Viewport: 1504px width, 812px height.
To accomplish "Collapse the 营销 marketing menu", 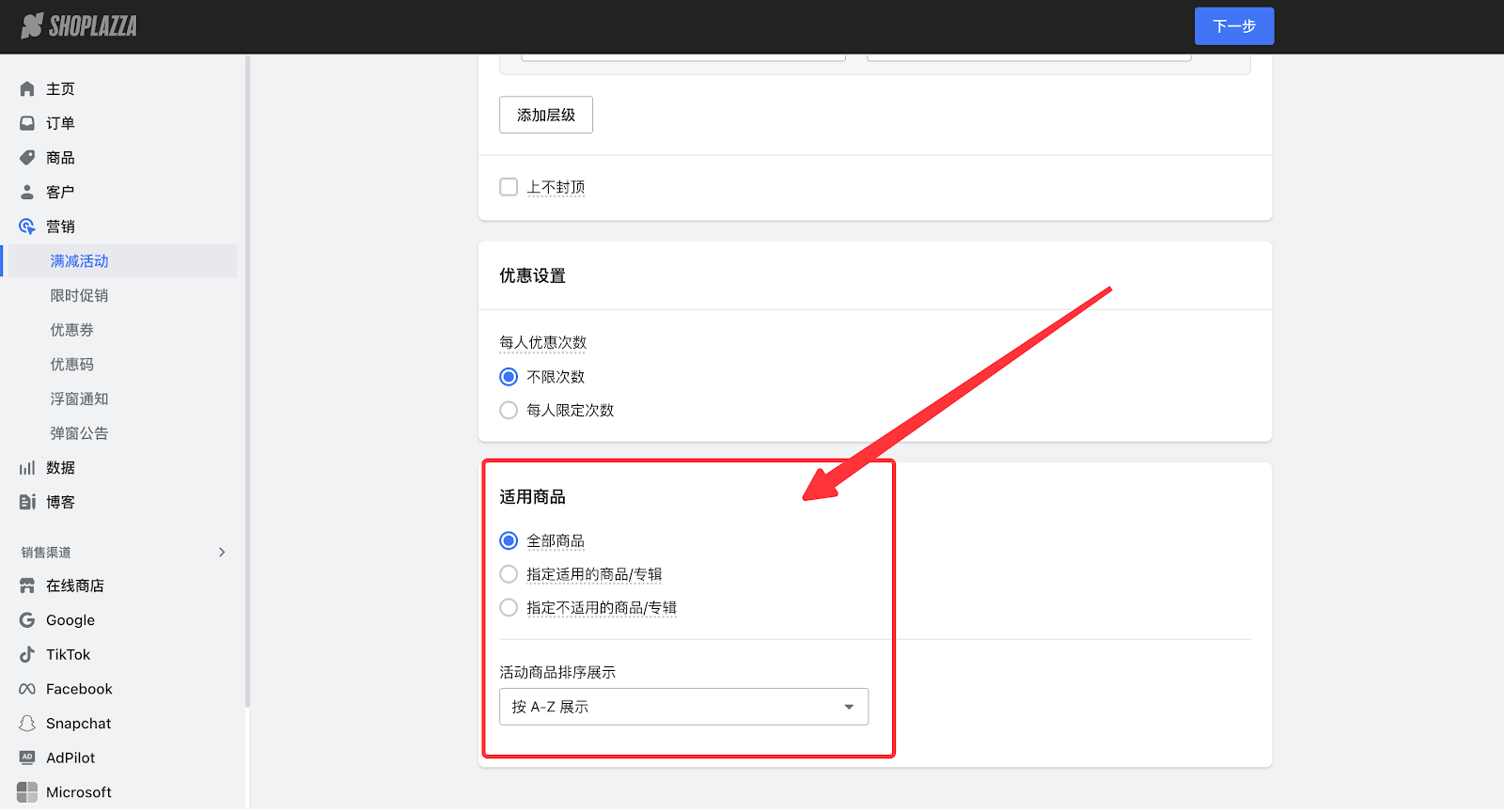I will click(x=60, y=226).
